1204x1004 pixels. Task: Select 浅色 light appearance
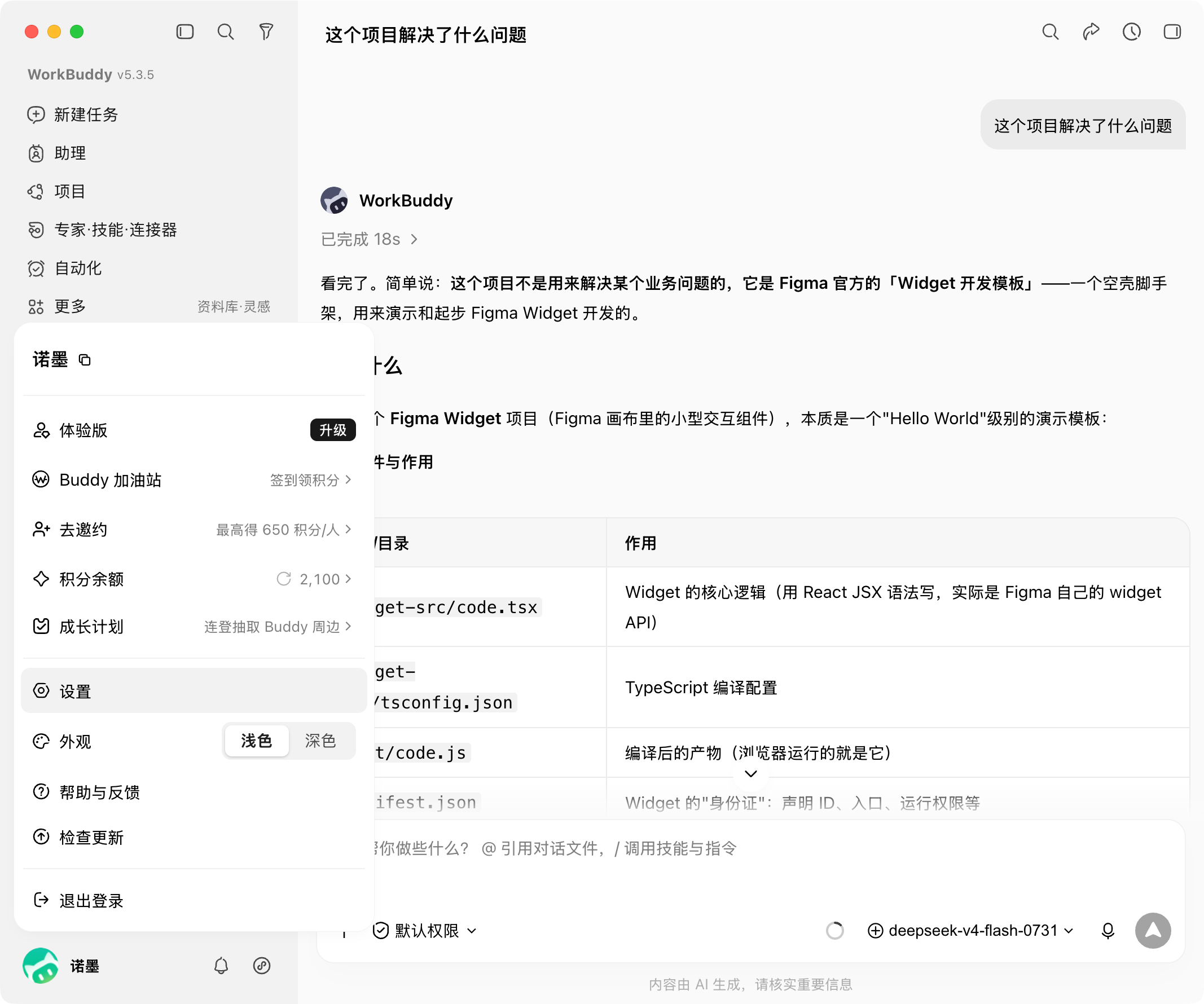coord(256,741)
